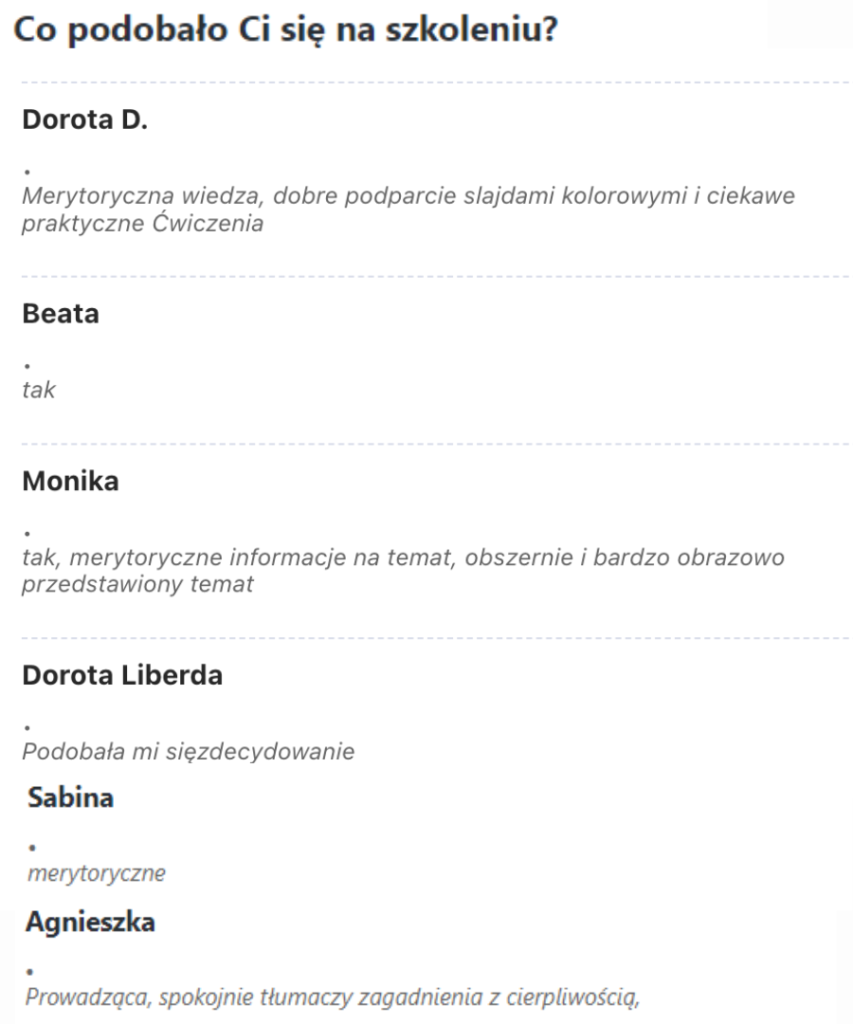The height and width of the screenshot is (1024, 853).
Task: Select the reviewer name Monika
Action: [x=70, y=481]
